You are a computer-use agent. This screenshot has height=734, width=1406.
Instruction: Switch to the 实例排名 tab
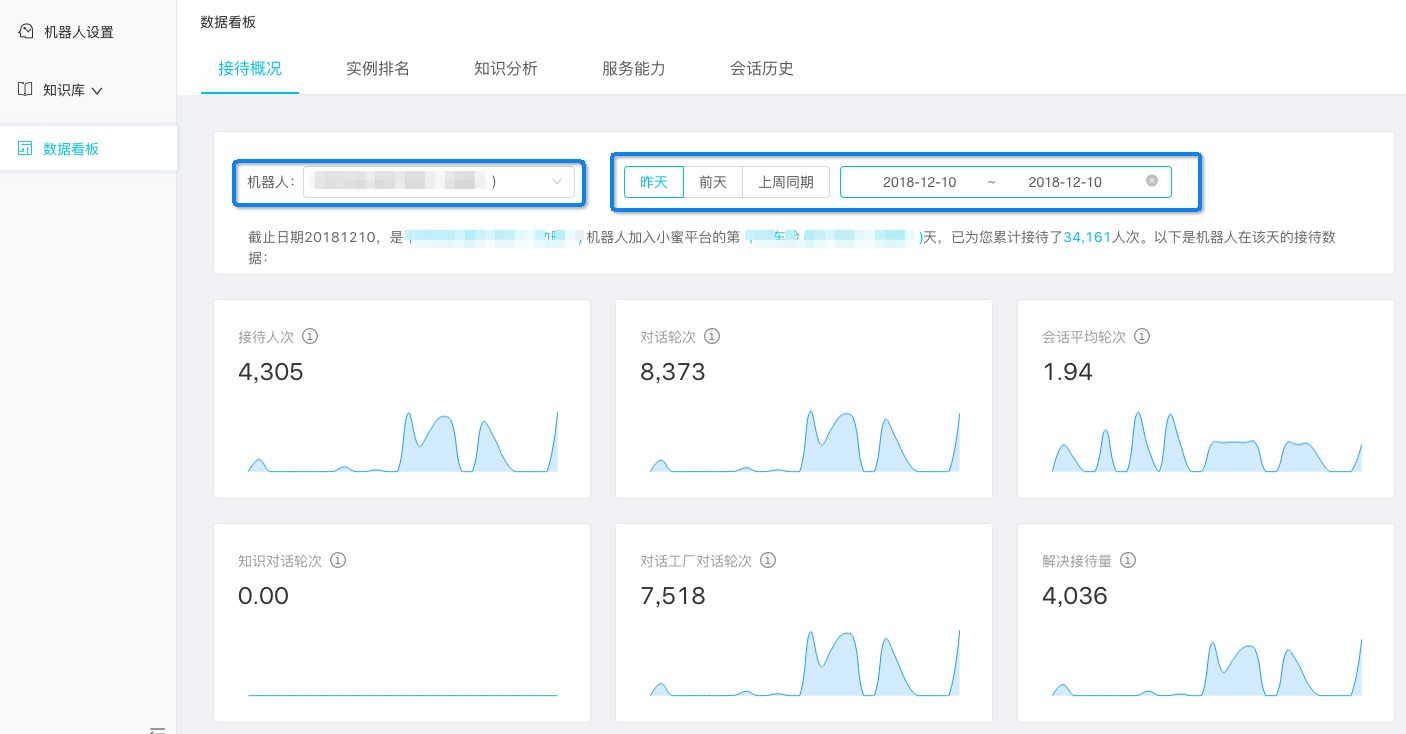pos(378,69)
